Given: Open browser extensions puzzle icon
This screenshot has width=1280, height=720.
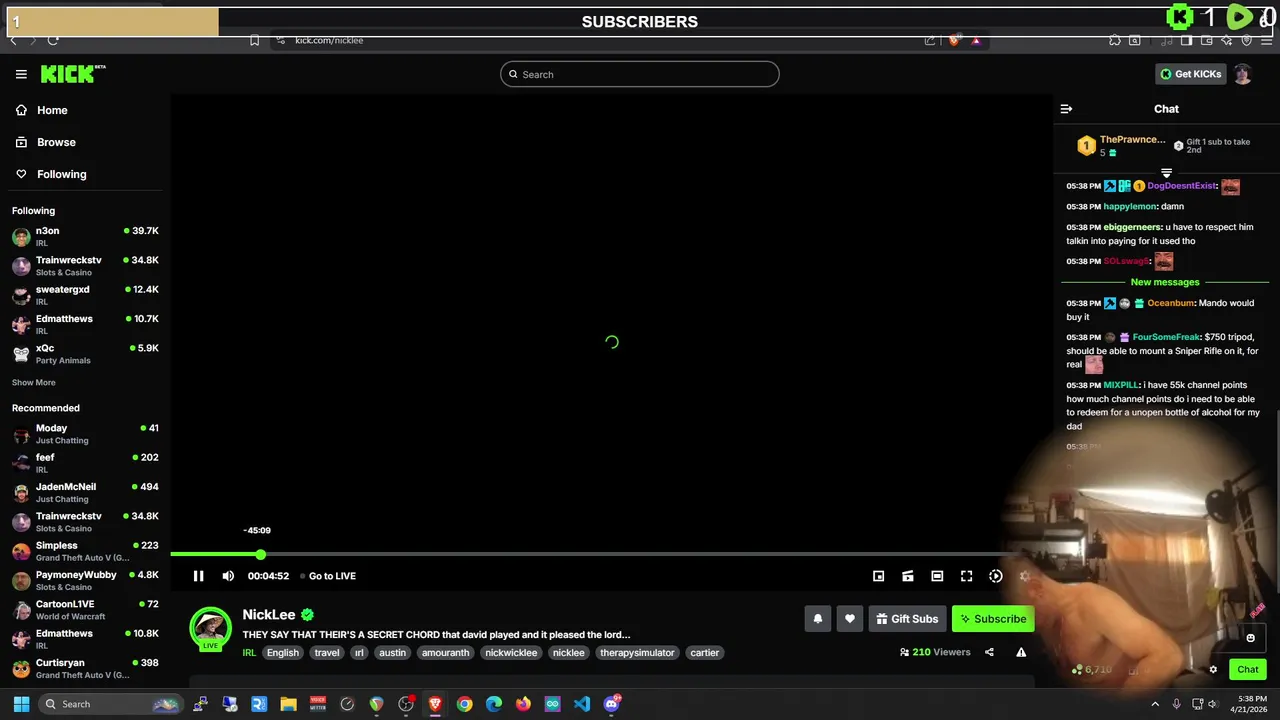Looking at the screenshot, I should click(1115, 40).
